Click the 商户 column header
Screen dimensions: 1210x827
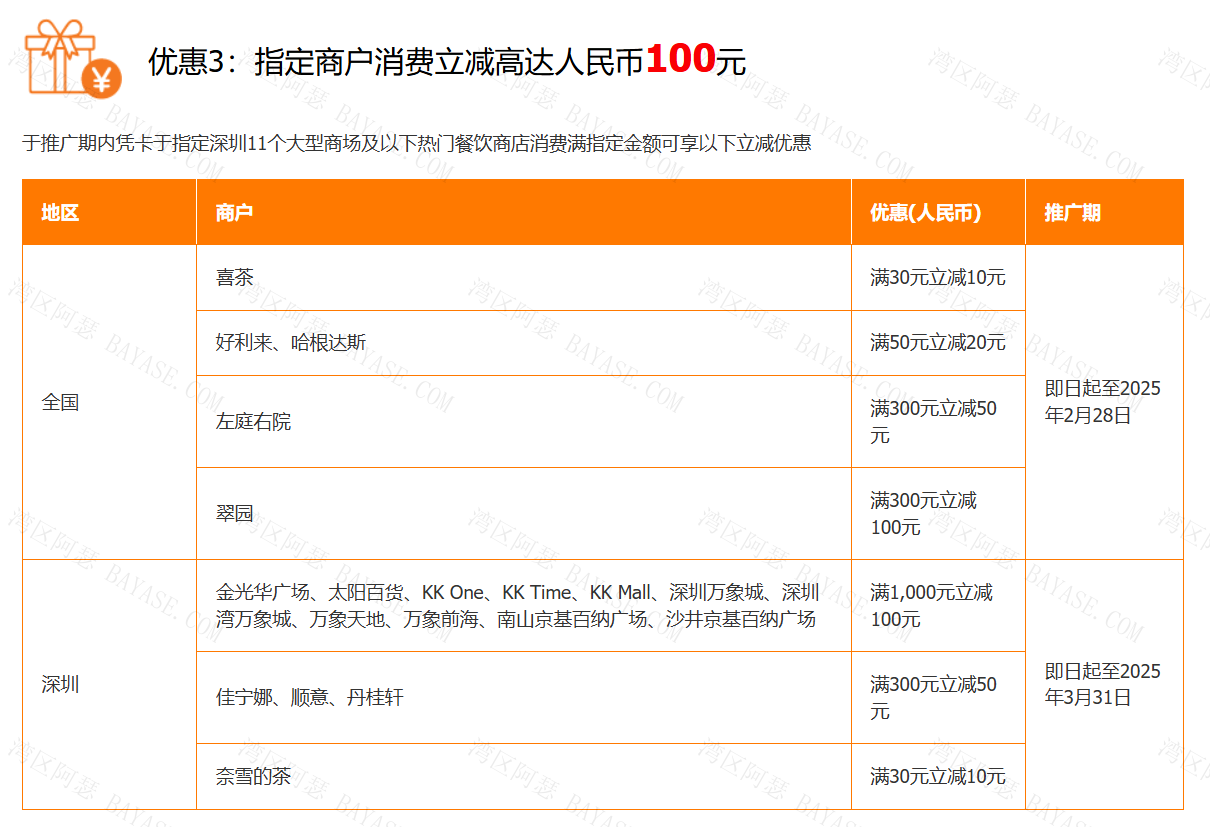524,212
